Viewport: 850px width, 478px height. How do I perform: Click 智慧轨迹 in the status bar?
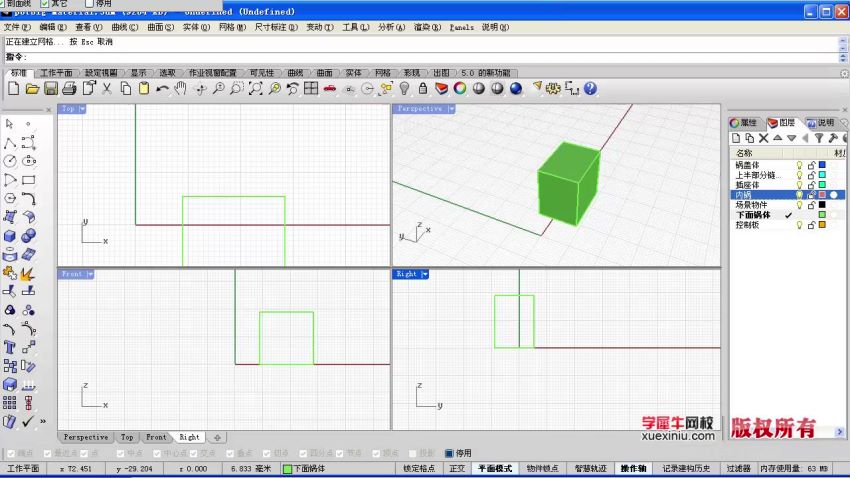click(590, 469)
